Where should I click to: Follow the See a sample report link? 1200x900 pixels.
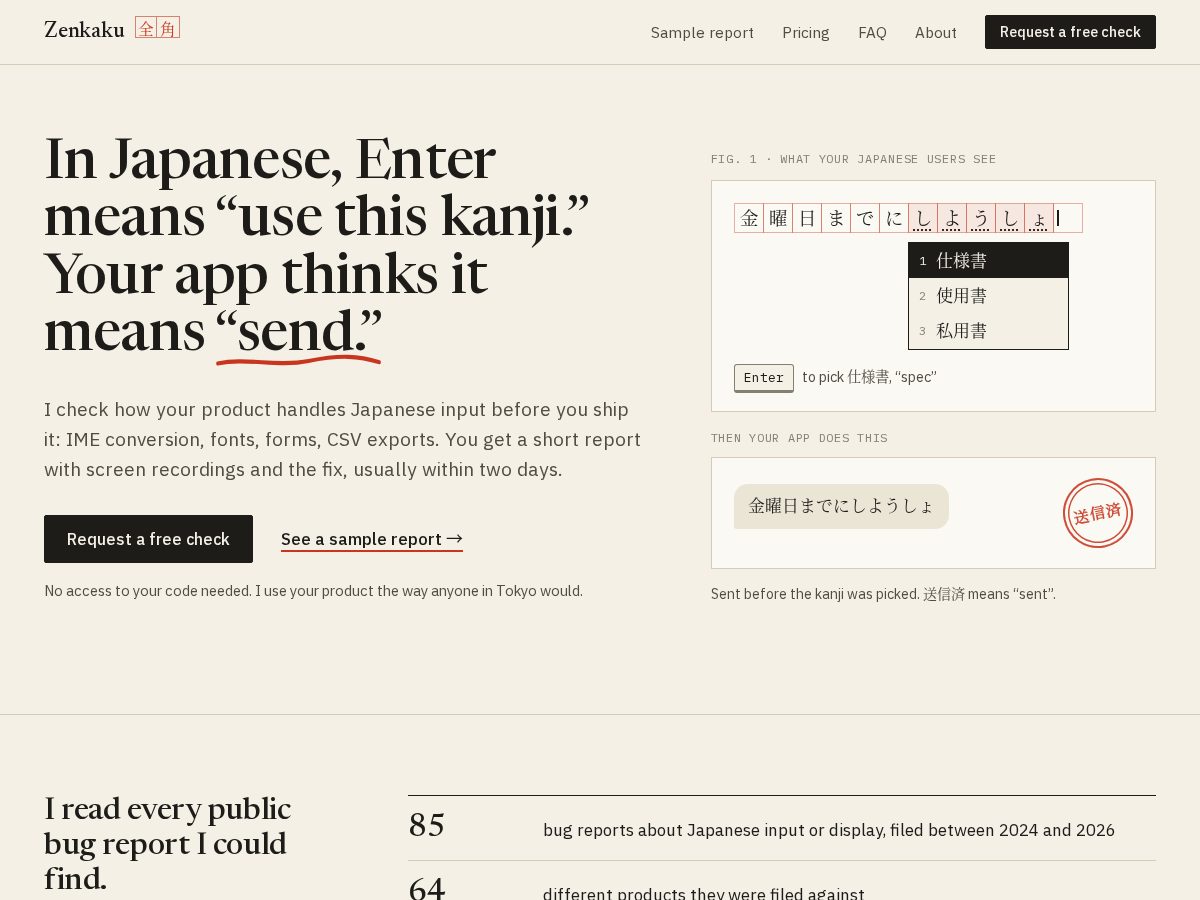[x=372, y=540]
